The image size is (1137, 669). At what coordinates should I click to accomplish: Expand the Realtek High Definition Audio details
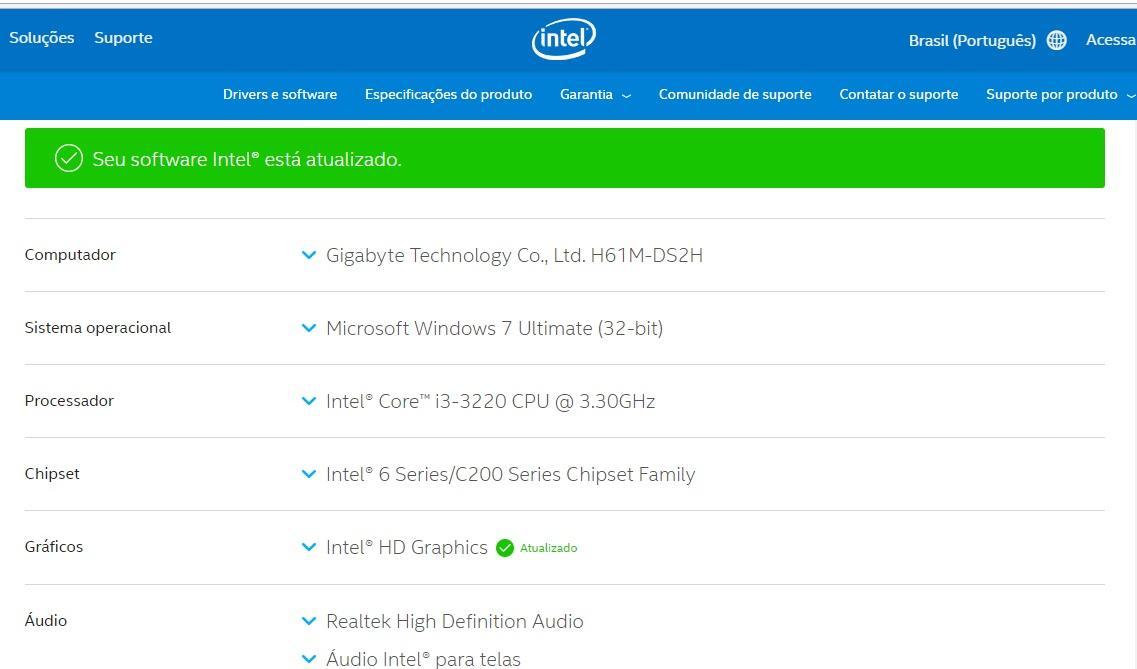click(x=309, y=621)
